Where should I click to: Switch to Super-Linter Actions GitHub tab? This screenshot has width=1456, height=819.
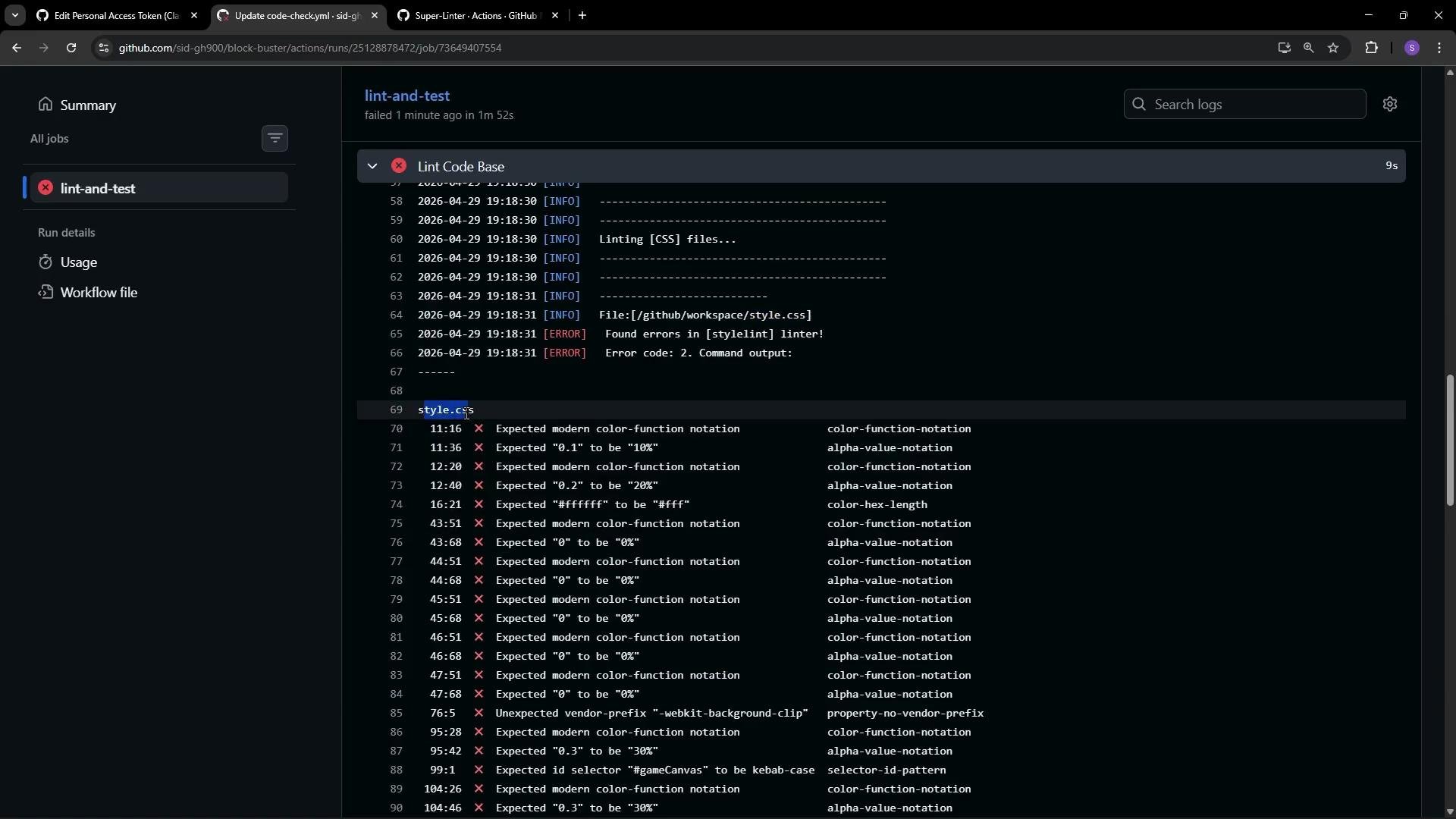pyautogui.click(x=478, y=15)
